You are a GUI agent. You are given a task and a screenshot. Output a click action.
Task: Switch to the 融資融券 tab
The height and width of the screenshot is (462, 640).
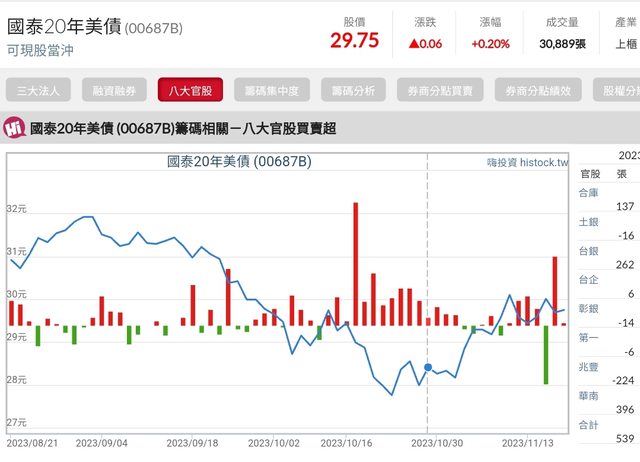click(x=114, y=90)
